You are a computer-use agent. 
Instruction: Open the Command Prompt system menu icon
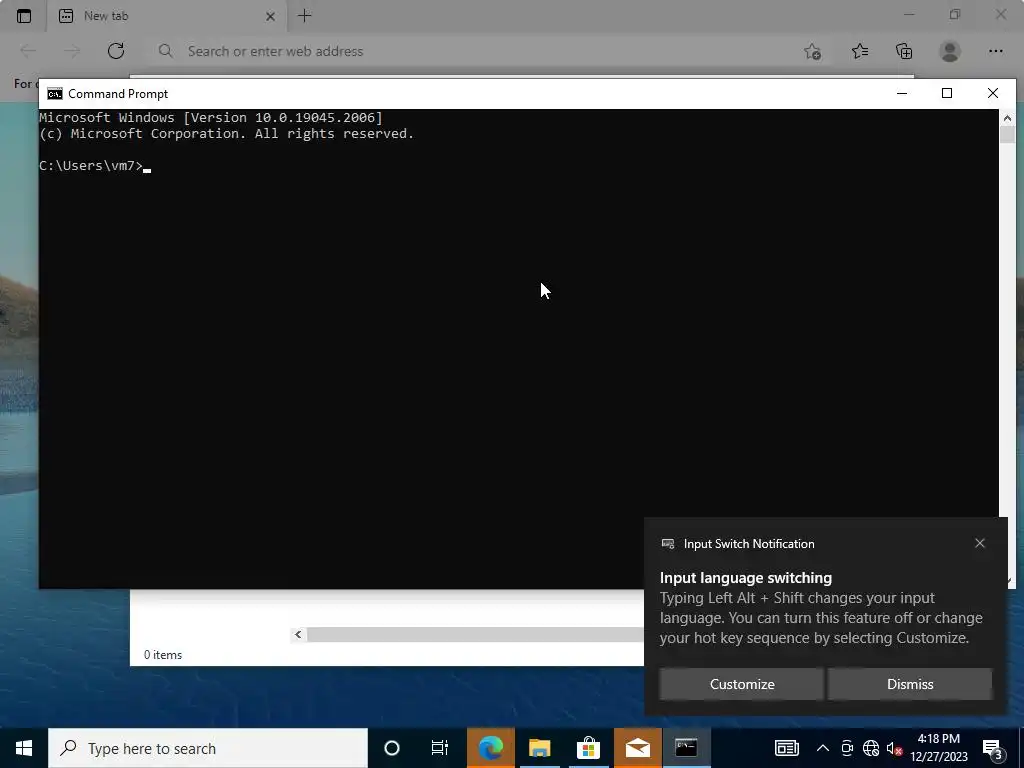pyautogui.click(x=55, y=94)
